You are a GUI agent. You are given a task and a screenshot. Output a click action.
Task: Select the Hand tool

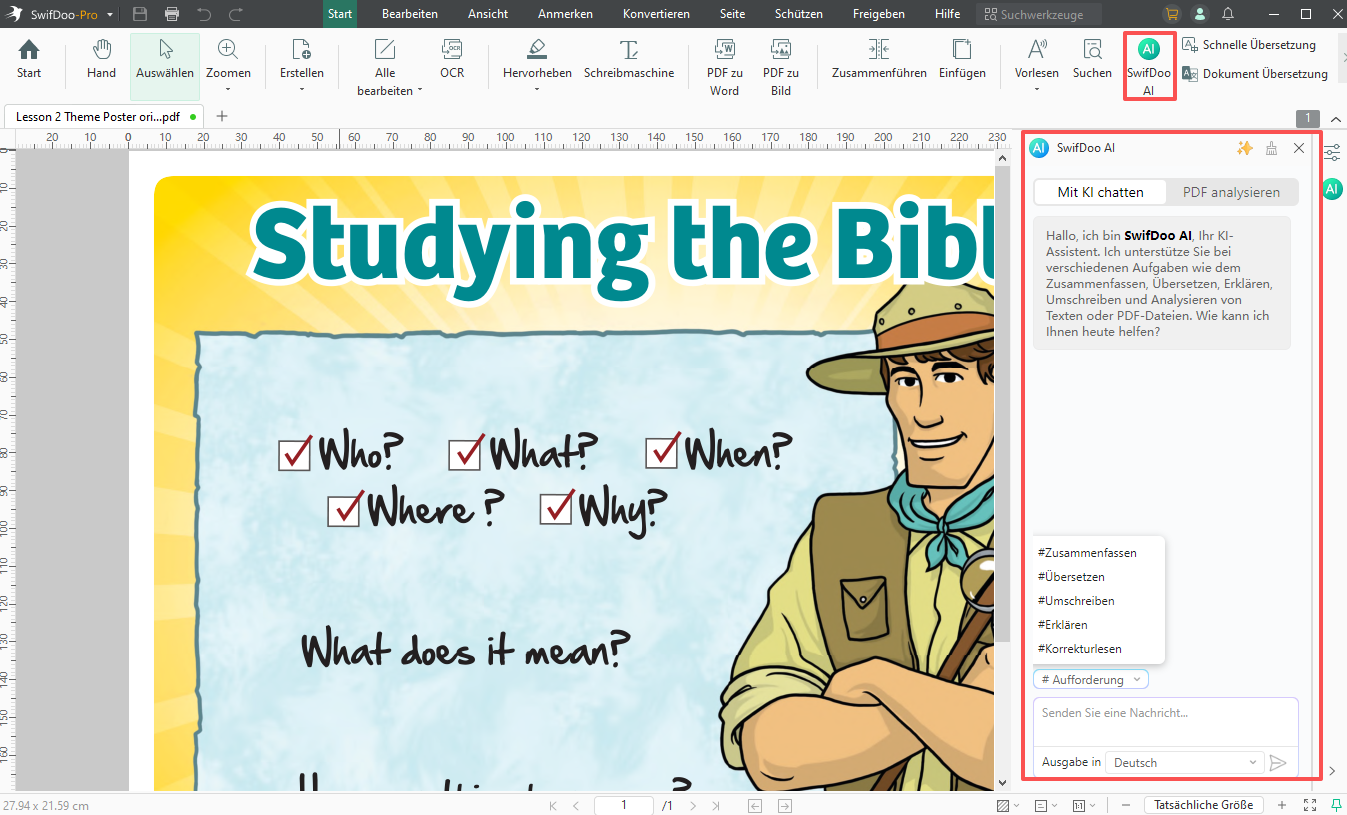101,60
